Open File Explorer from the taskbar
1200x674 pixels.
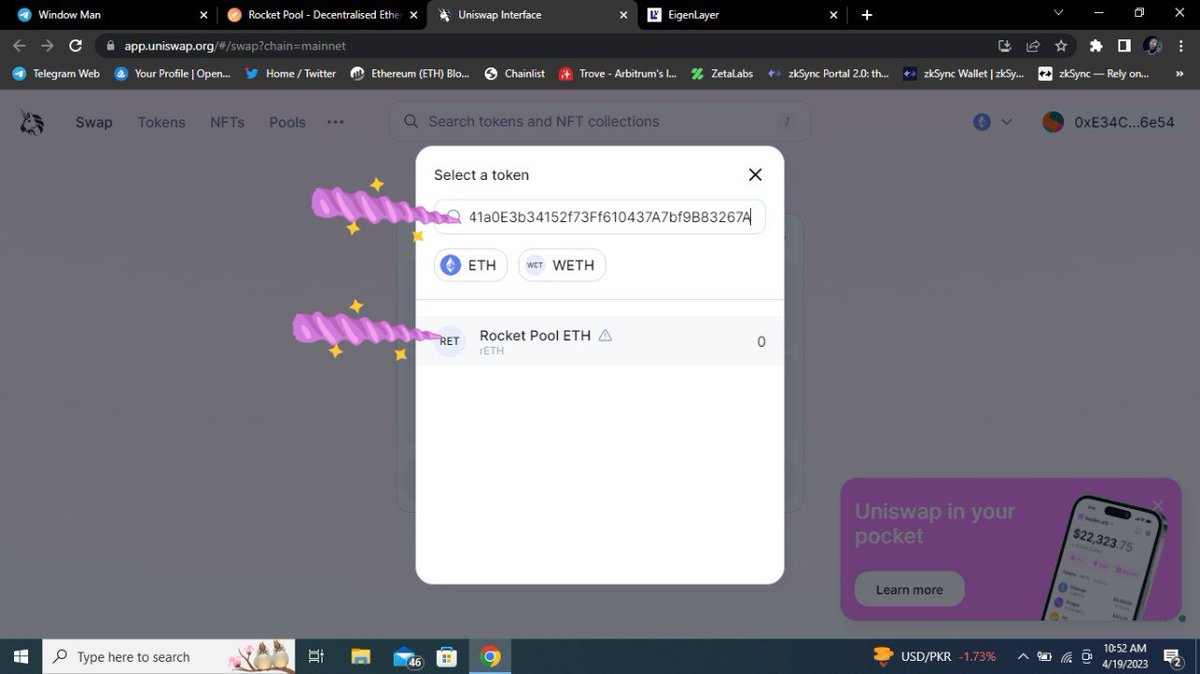click(x=362, y=656)
